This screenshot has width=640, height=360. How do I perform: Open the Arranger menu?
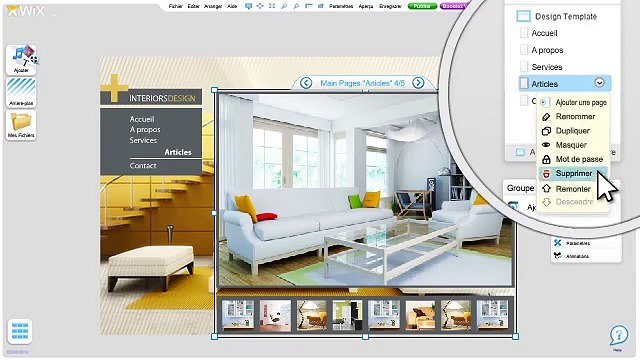pyautogui.click(x=213, y=6)
